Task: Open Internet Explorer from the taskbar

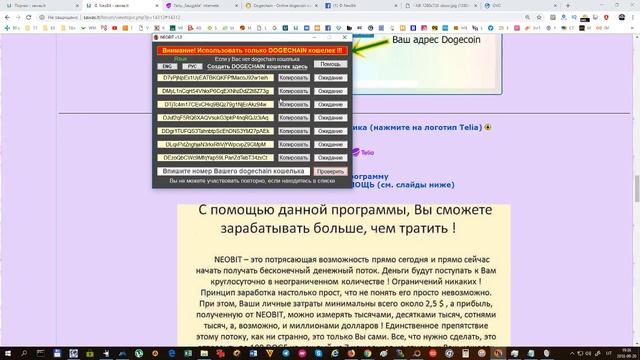Action: 335,353
